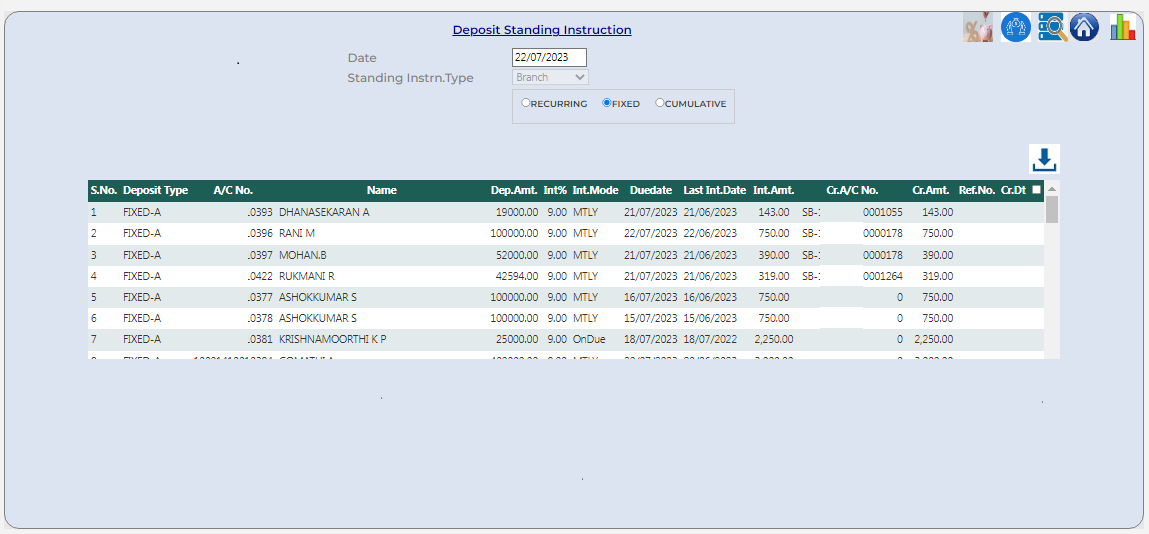Select the DHANASEKARAN A name cell
The image size is (1149, 534).
[x=324, y=212]
